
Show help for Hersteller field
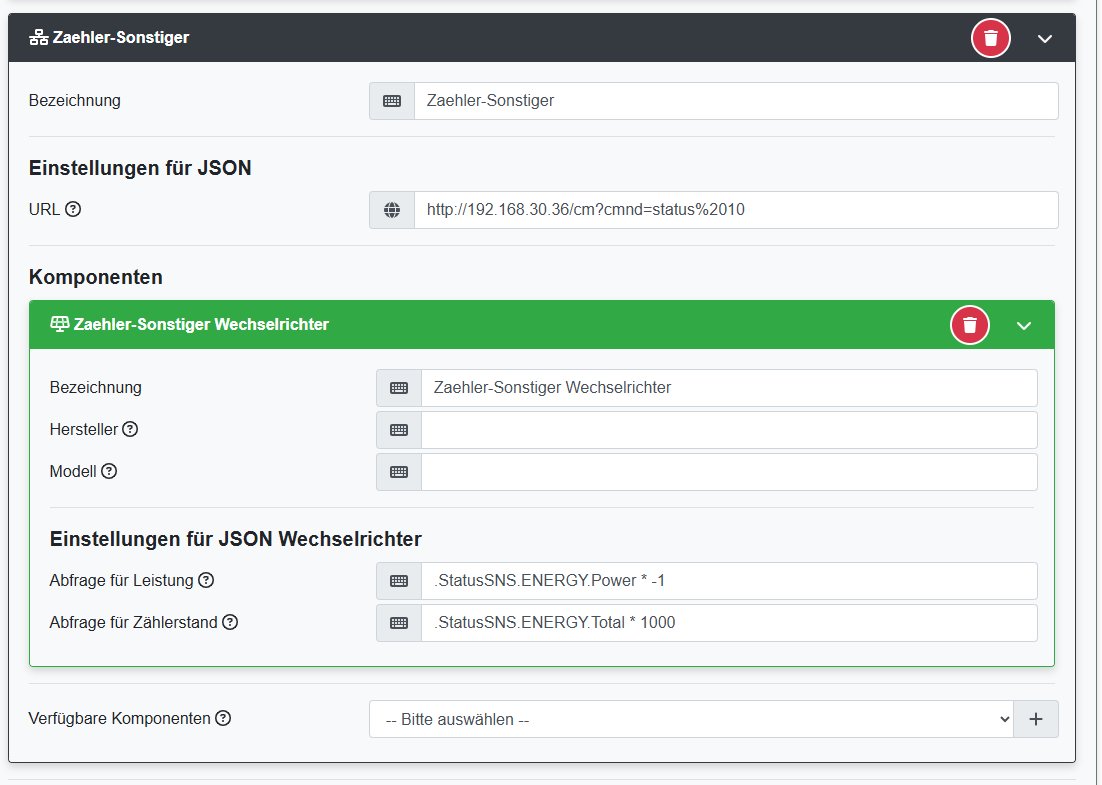pyautogui.click(x=130, y=429)
